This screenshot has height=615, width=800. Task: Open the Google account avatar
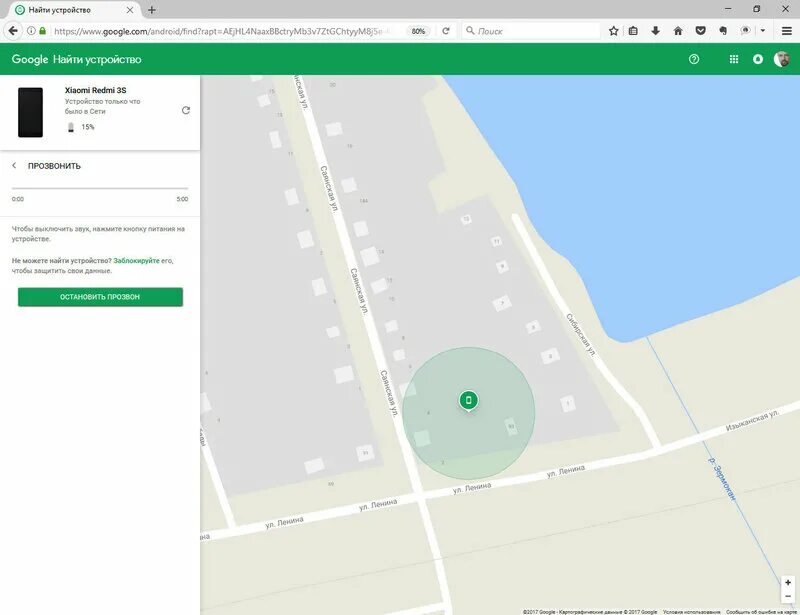point(782,59)
